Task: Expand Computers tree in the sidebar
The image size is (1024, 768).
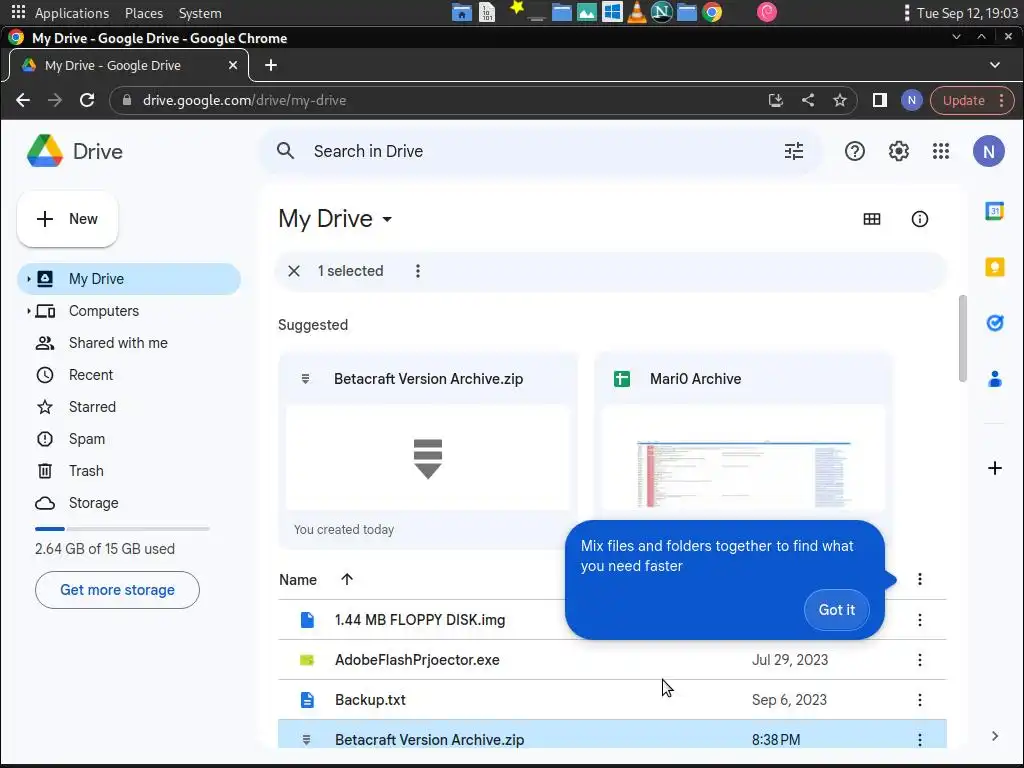Action: pos(28,311)
